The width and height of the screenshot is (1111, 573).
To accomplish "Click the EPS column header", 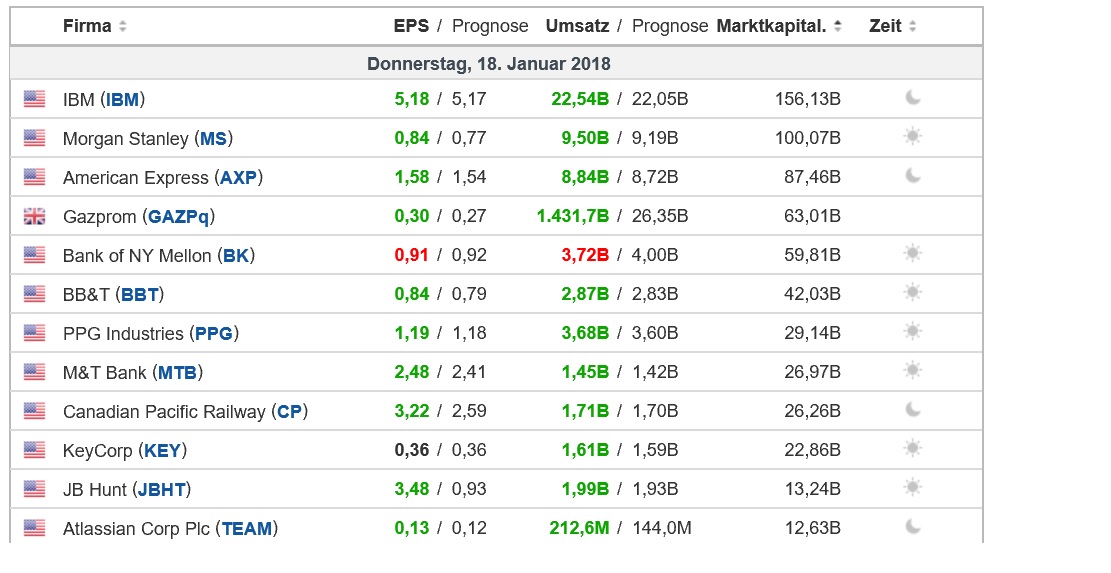I will click(411, 26).
